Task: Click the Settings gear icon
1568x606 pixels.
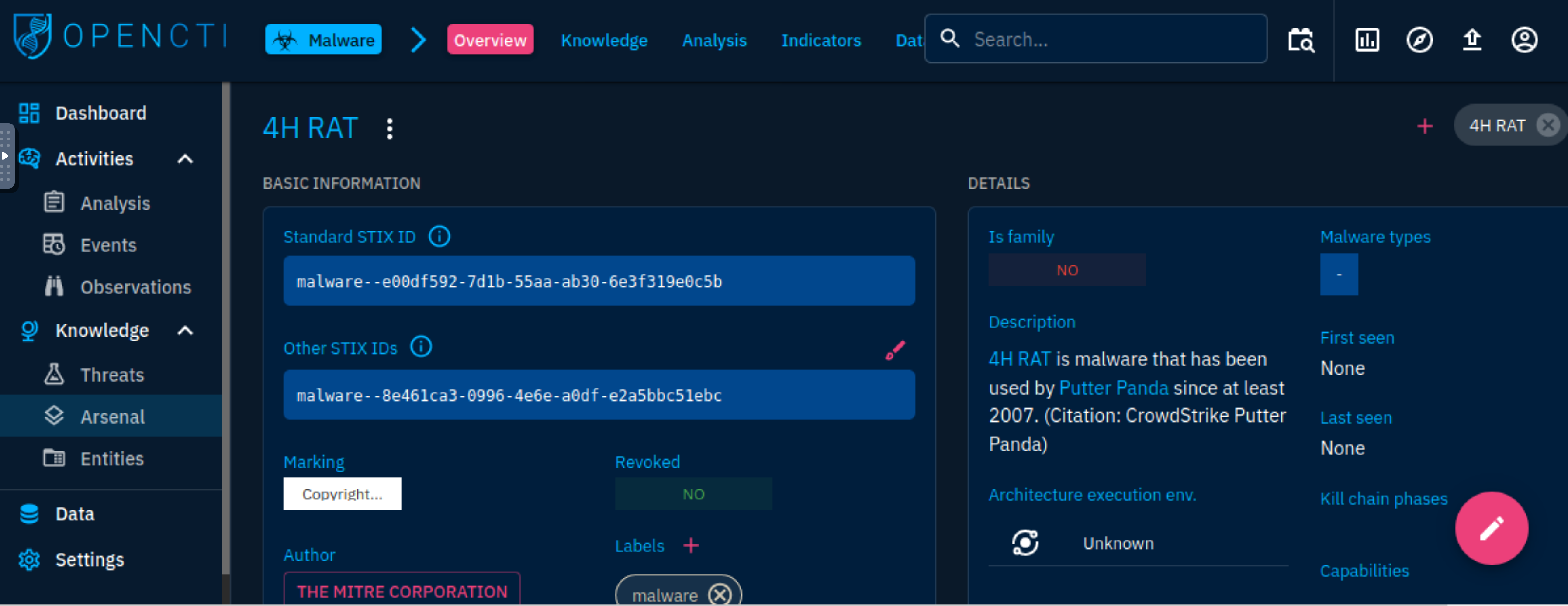Action: pyautogui.click(x=29, y=560)
